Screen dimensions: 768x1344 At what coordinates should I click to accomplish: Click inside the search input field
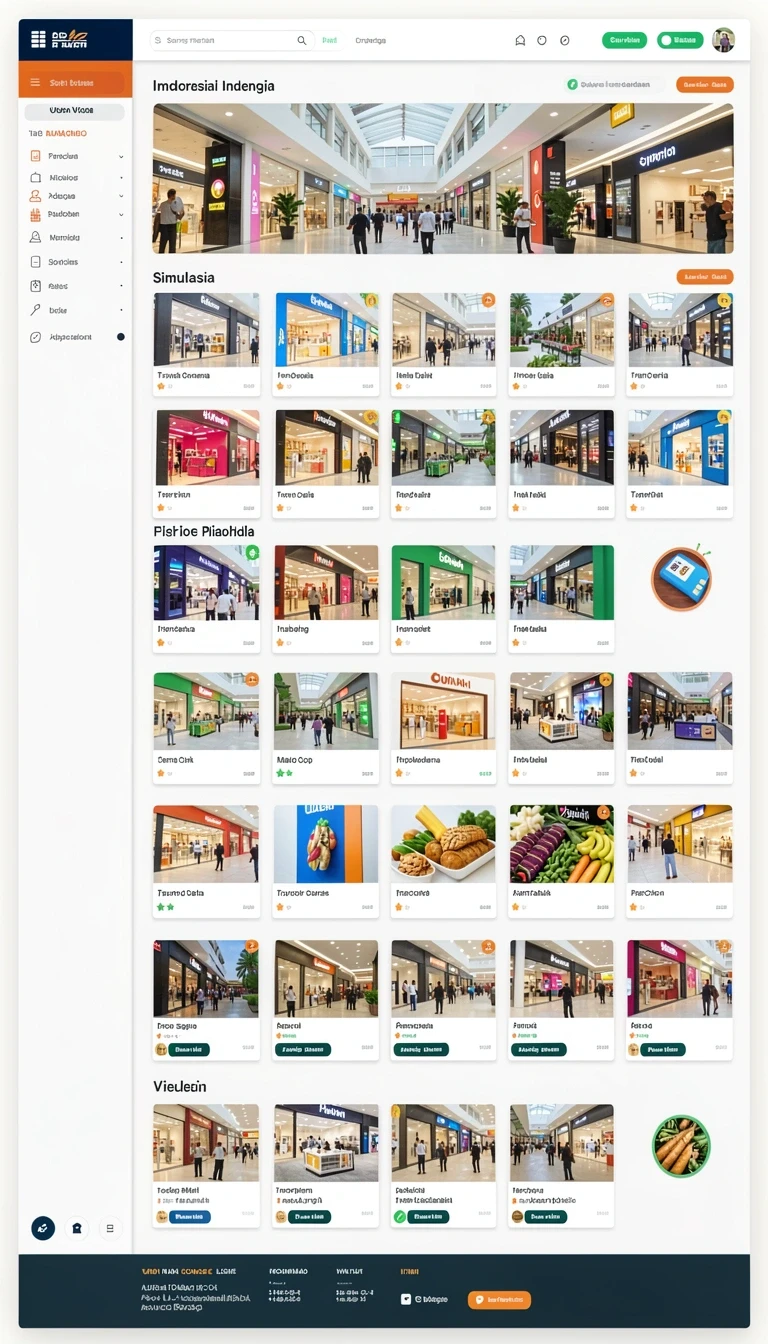(230, 40)
